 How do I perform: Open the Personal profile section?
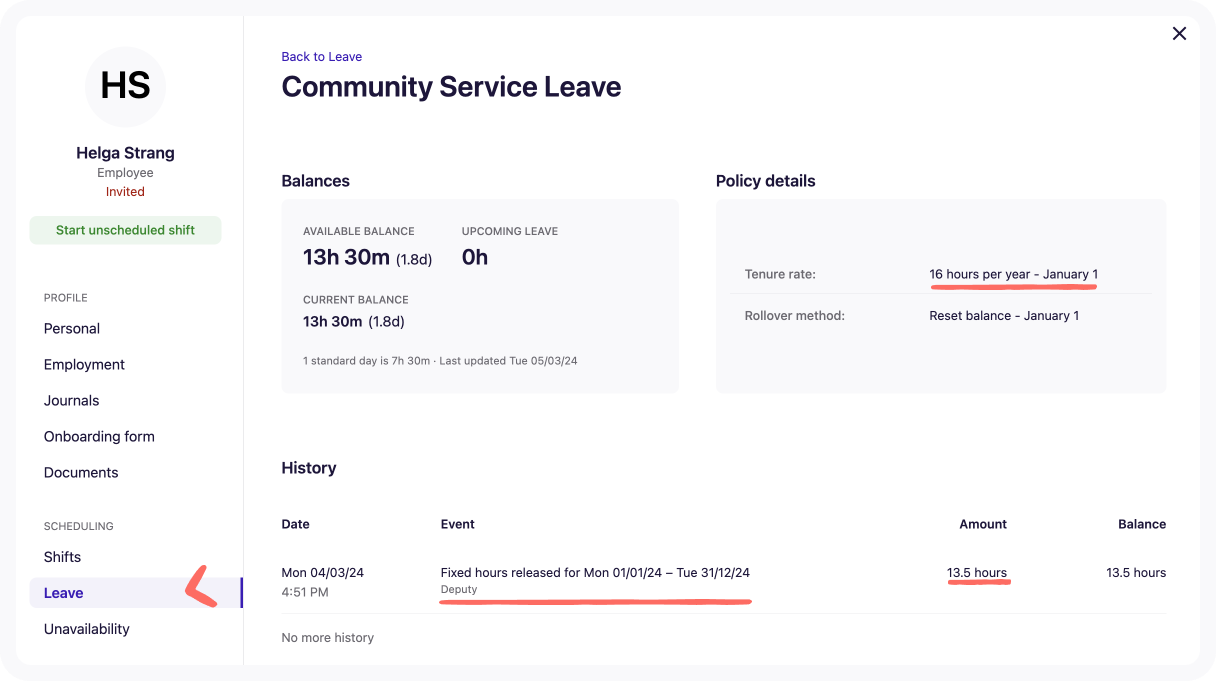pyautogui.click(x=72, y=329)
